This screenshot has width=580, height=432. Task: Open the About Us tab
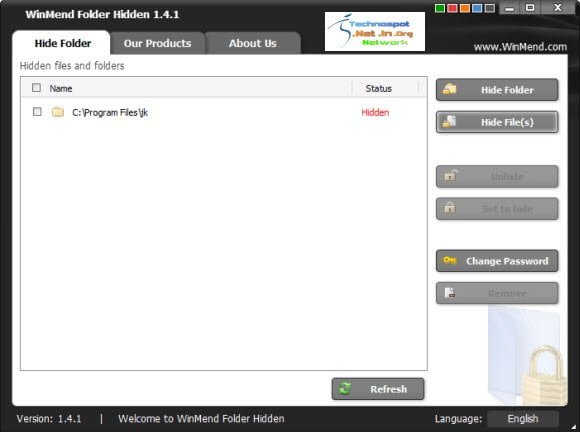253,43
